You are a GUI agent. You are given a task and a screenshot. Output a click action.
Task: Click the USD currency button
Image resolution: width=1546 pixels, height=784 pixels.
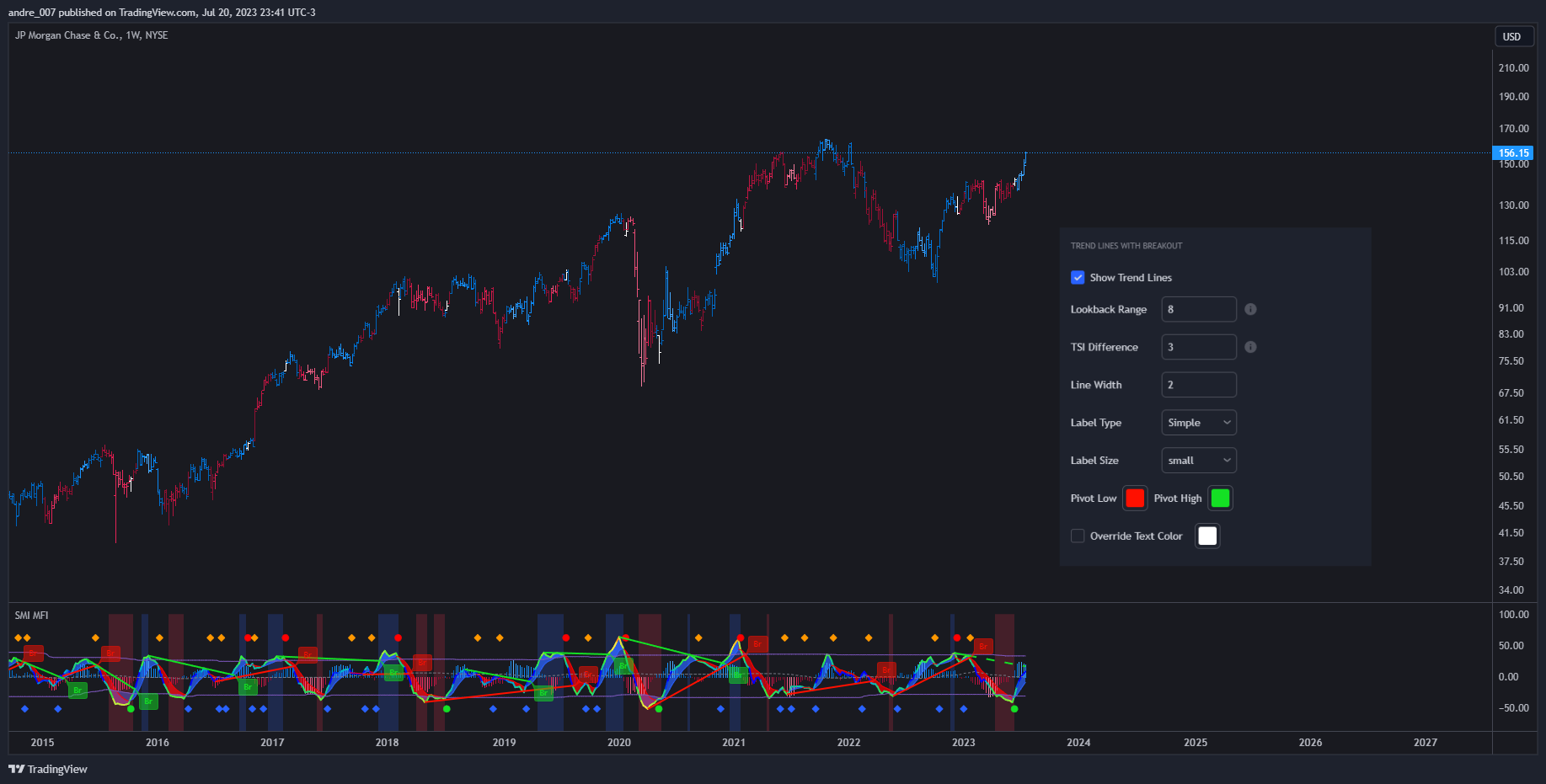[x=1512, y=36]
